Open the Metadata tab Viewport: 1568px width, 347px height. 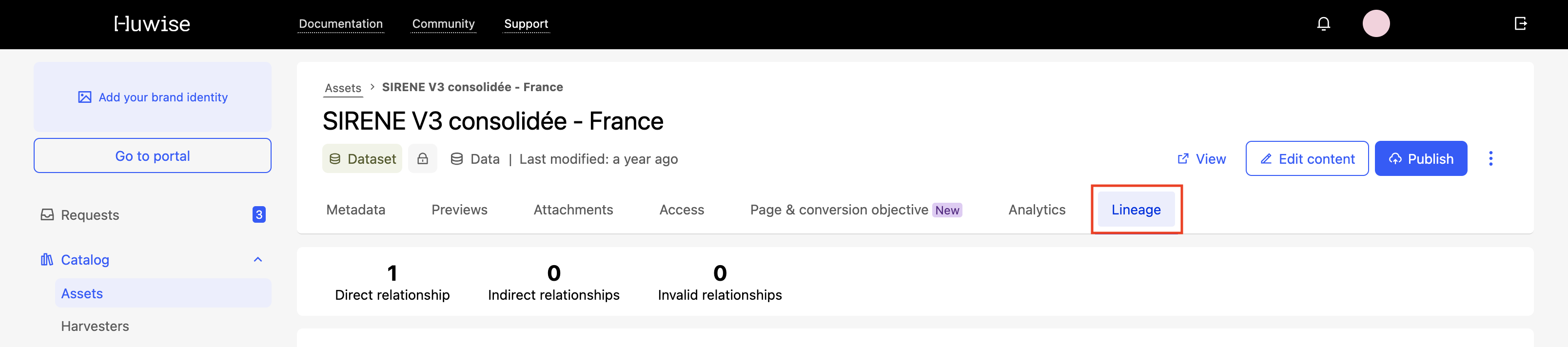(x=355, y=210)
